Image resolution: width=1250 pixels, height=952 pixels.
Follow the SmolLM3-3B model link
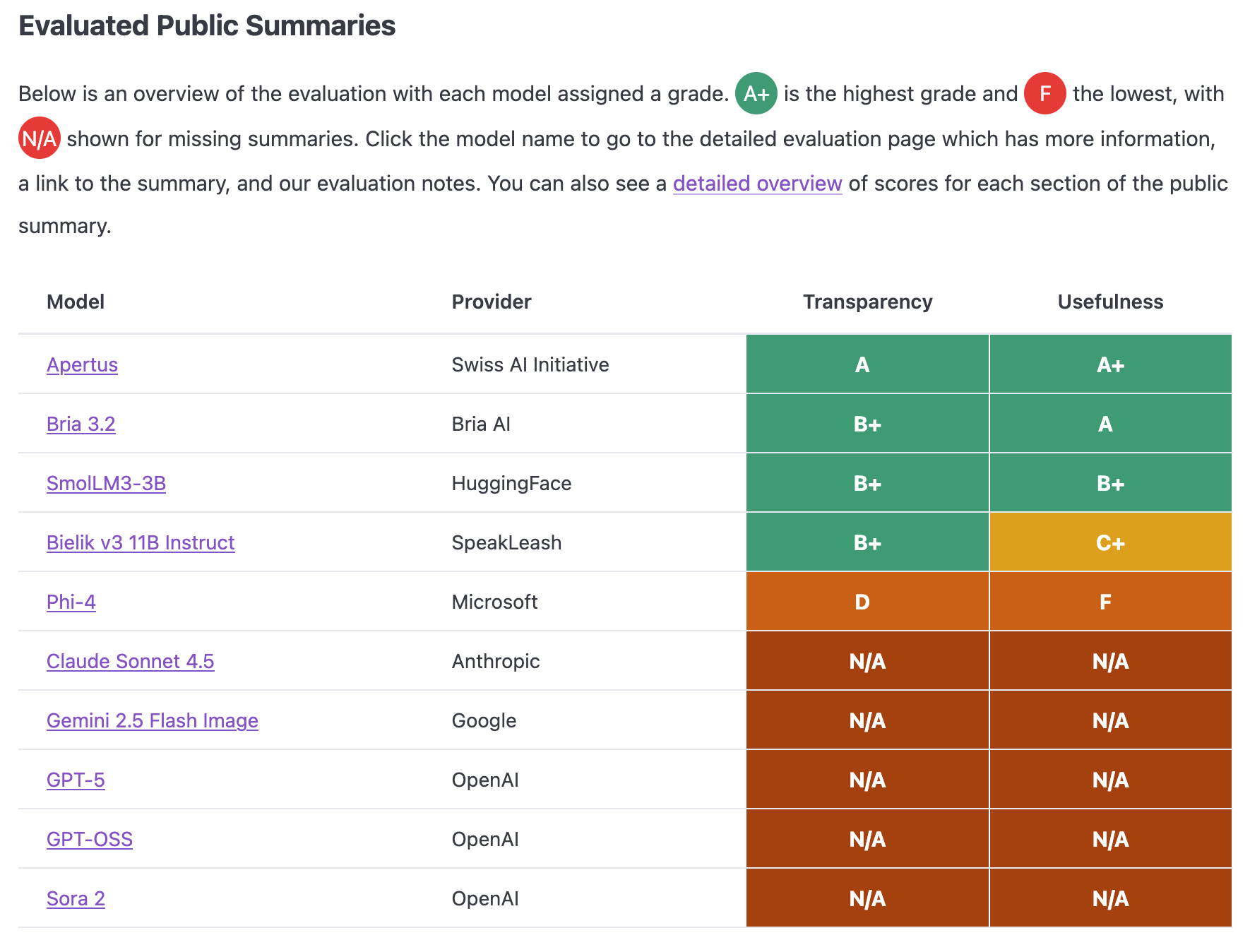coord(106,483)
